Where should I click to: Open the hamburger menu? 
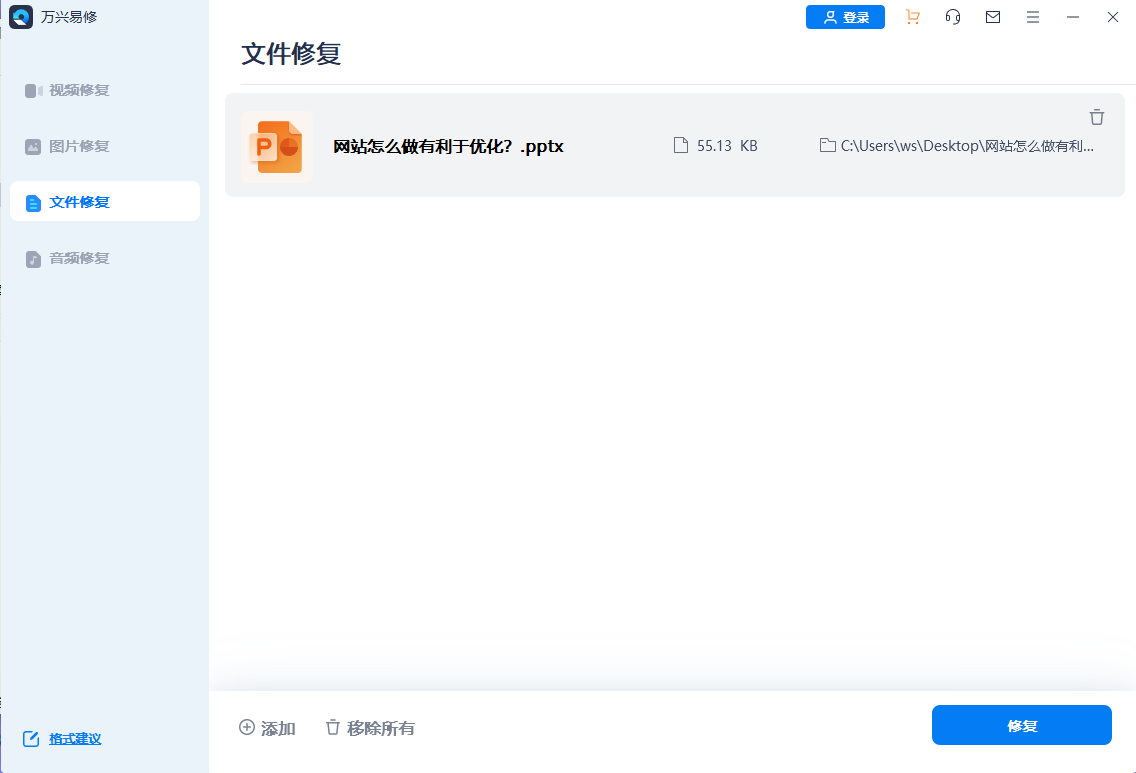(x=1032, y=17)
